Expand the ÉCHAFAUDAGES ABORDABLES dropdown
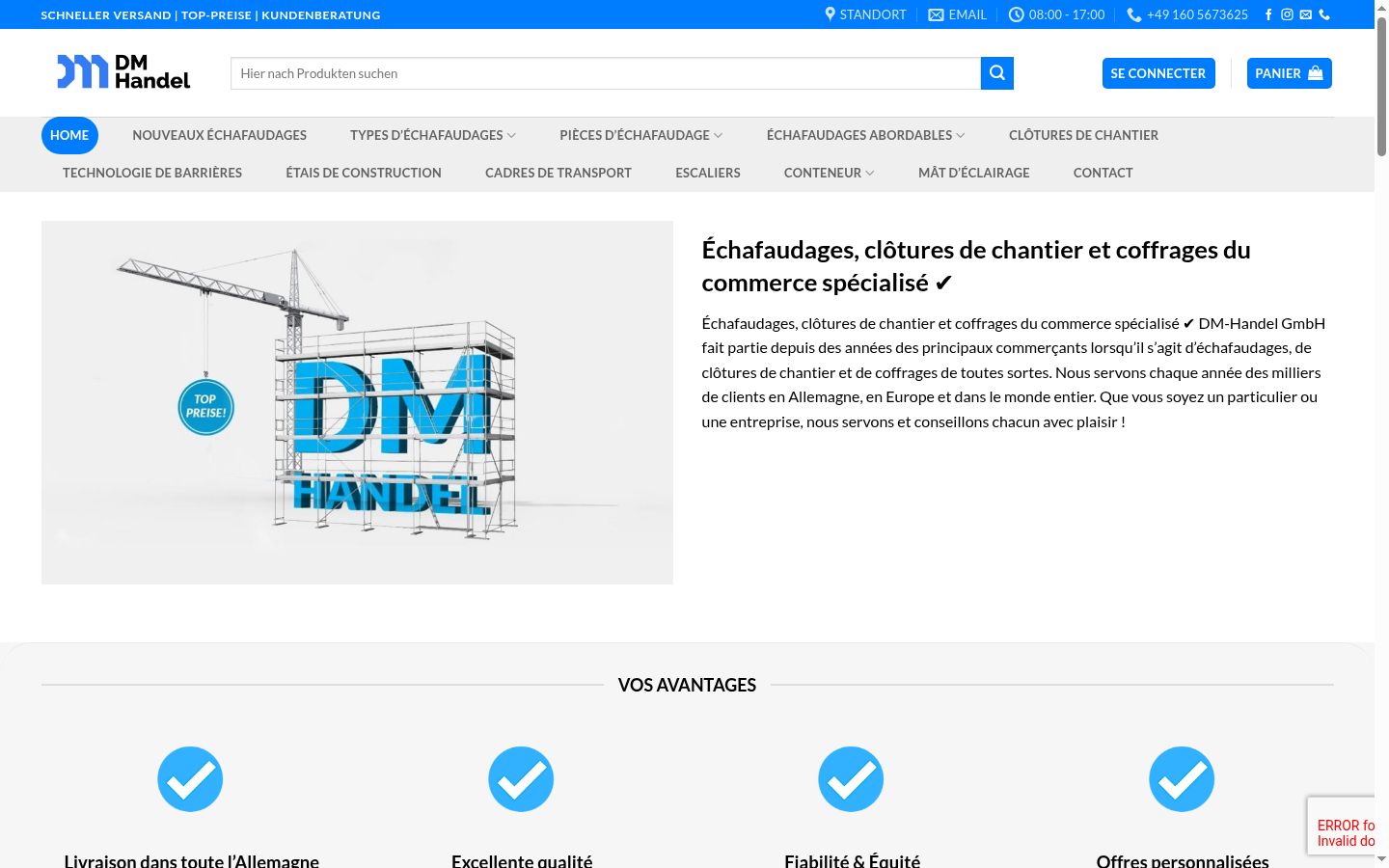 [865, 135]
